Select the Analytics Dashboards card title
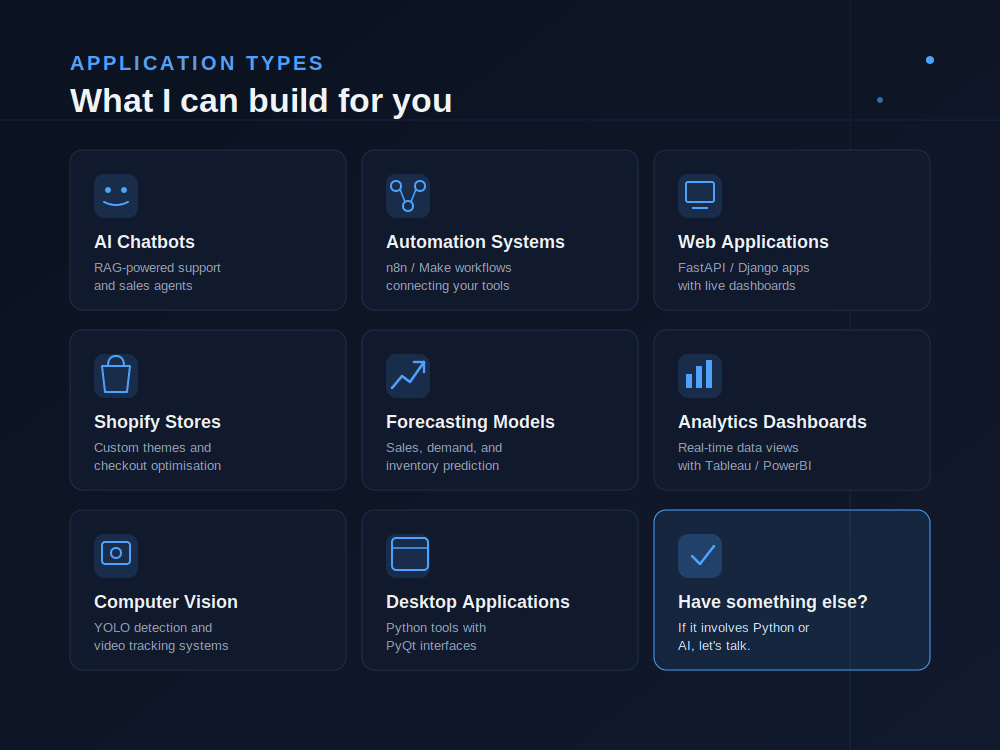 pyautogui.click(x=772, y=422)
